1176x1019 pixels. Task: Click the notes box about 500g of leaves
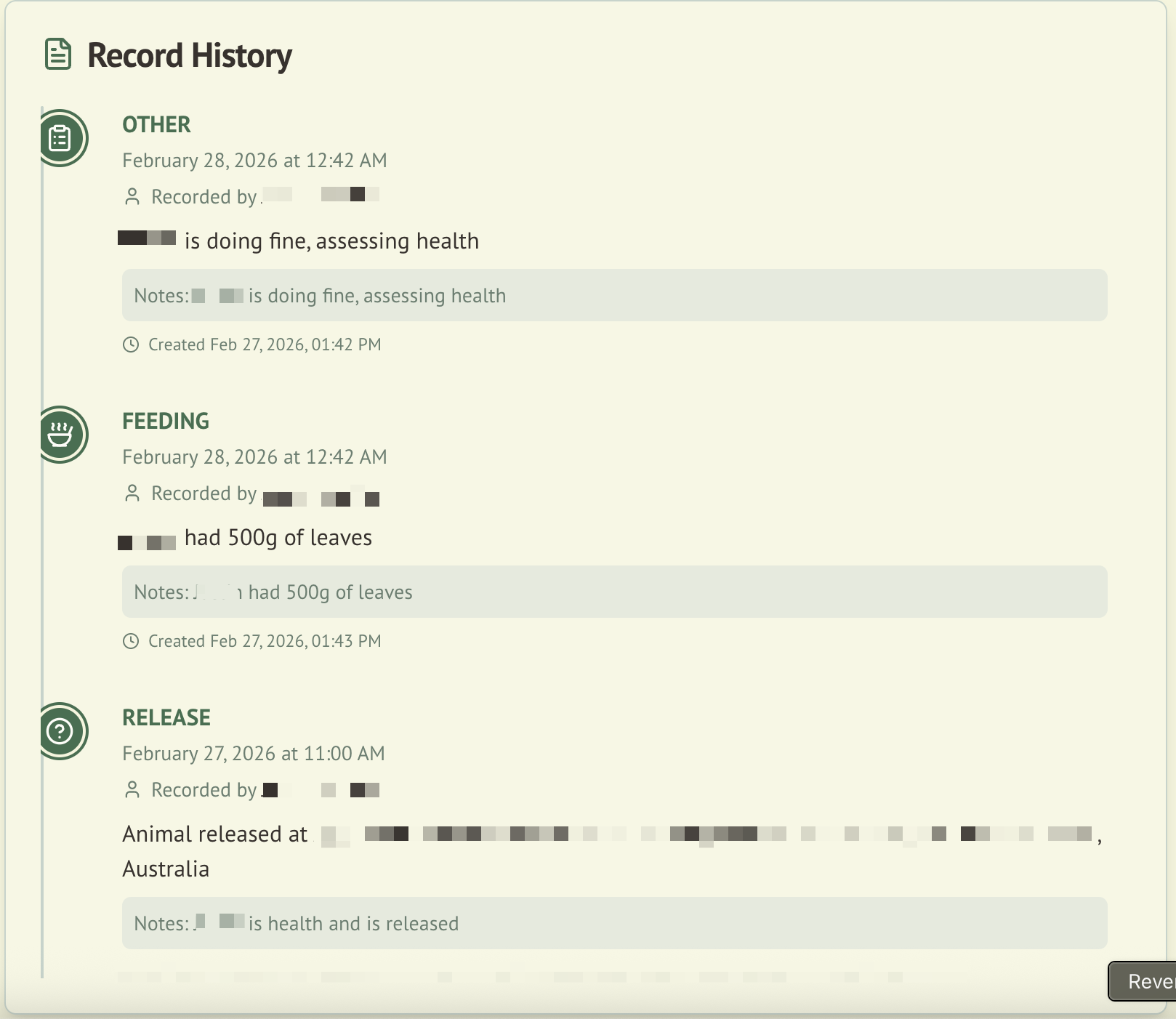[x=614, y=592]
